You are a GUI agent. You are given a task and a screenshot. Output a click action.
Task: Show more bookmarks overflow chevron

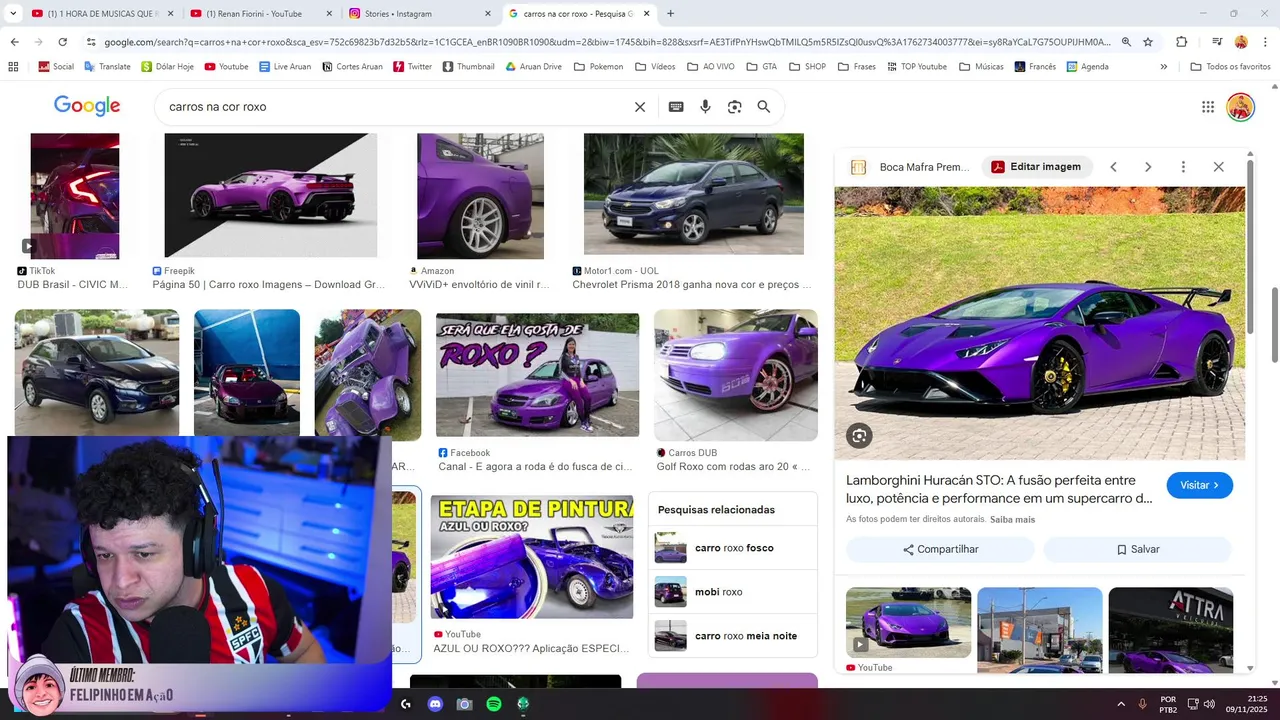1163,67
